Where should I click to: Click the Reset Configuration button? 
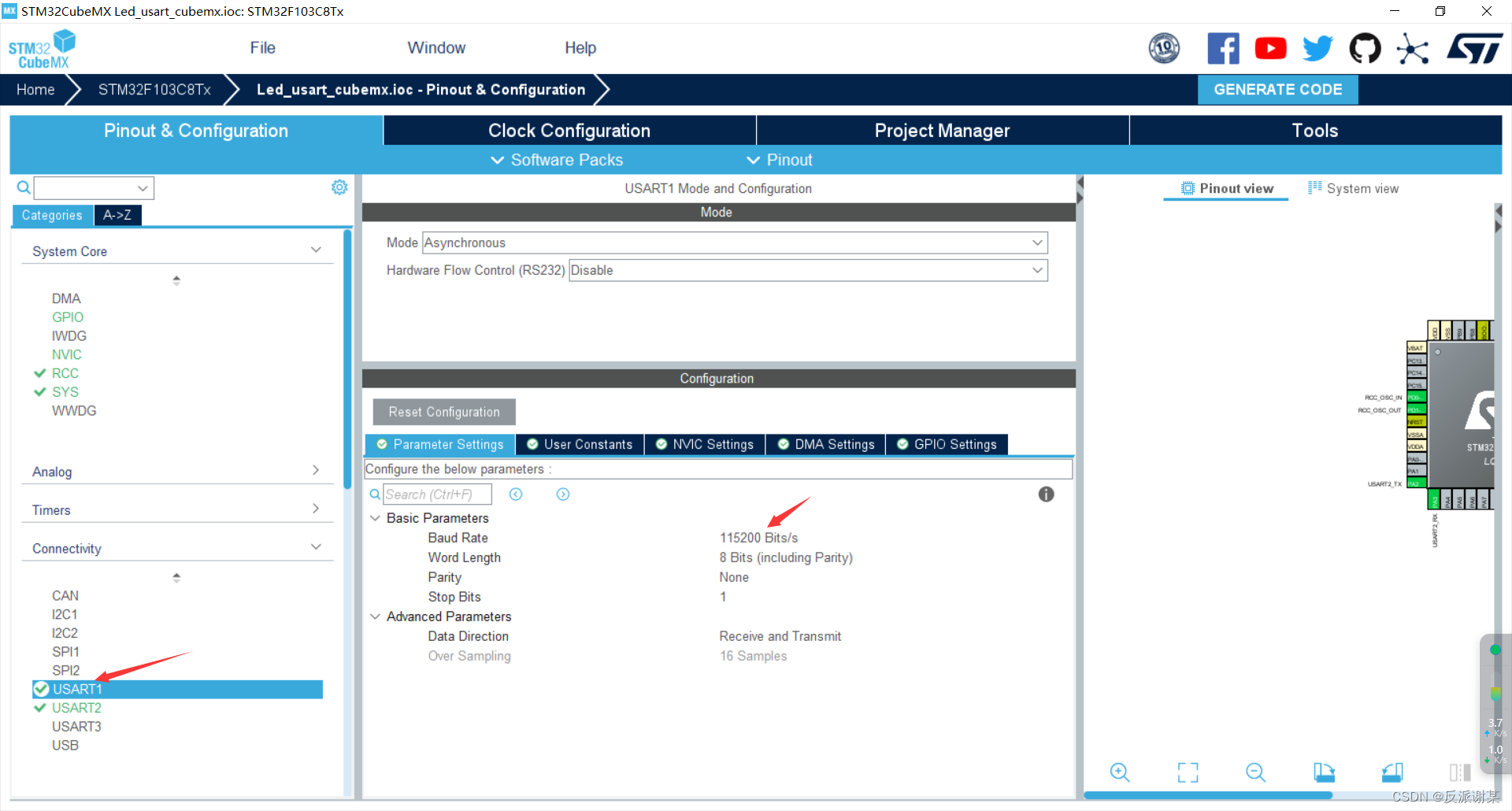tap(444, 412)
